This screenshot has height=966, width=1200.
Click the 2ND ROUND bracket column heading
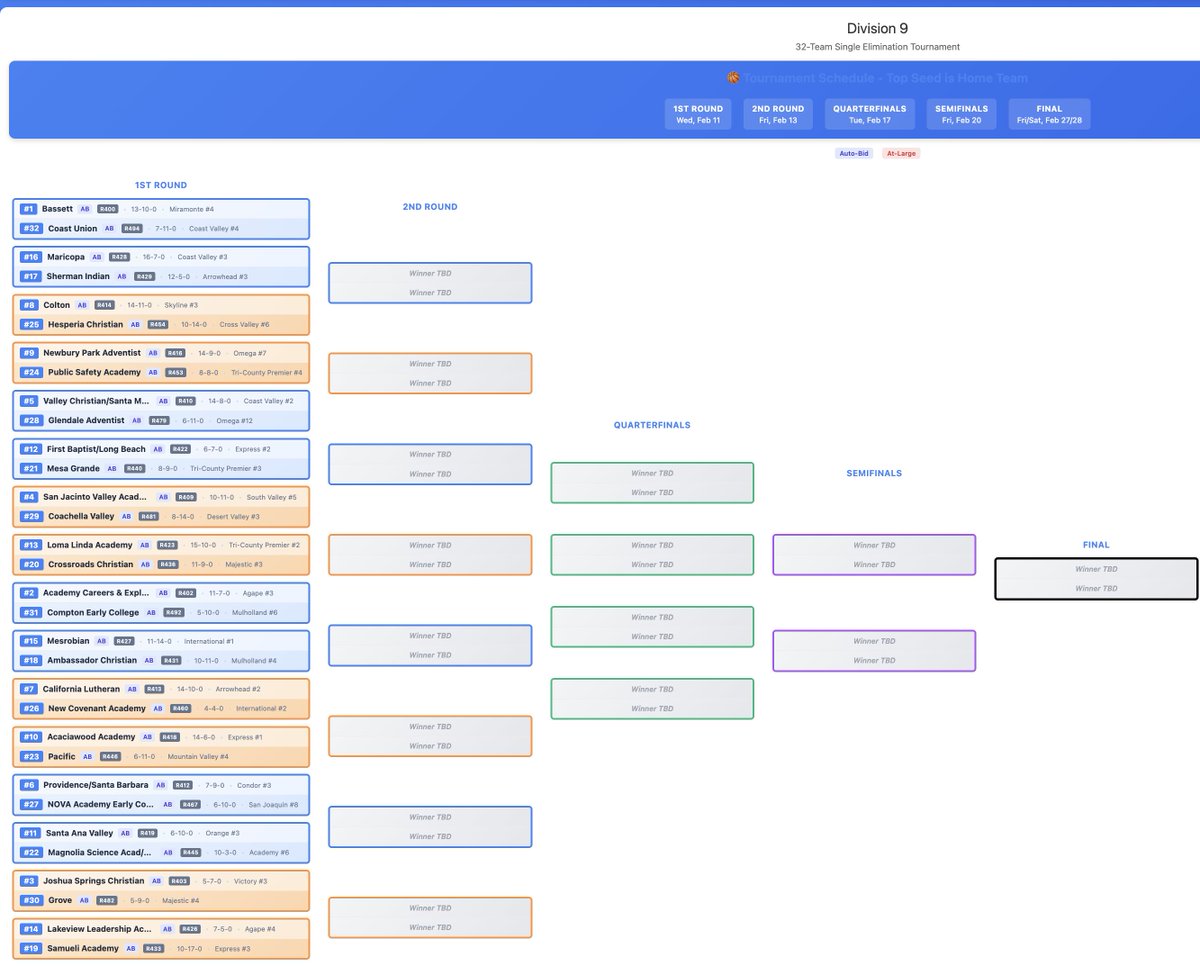click(430, 207)
